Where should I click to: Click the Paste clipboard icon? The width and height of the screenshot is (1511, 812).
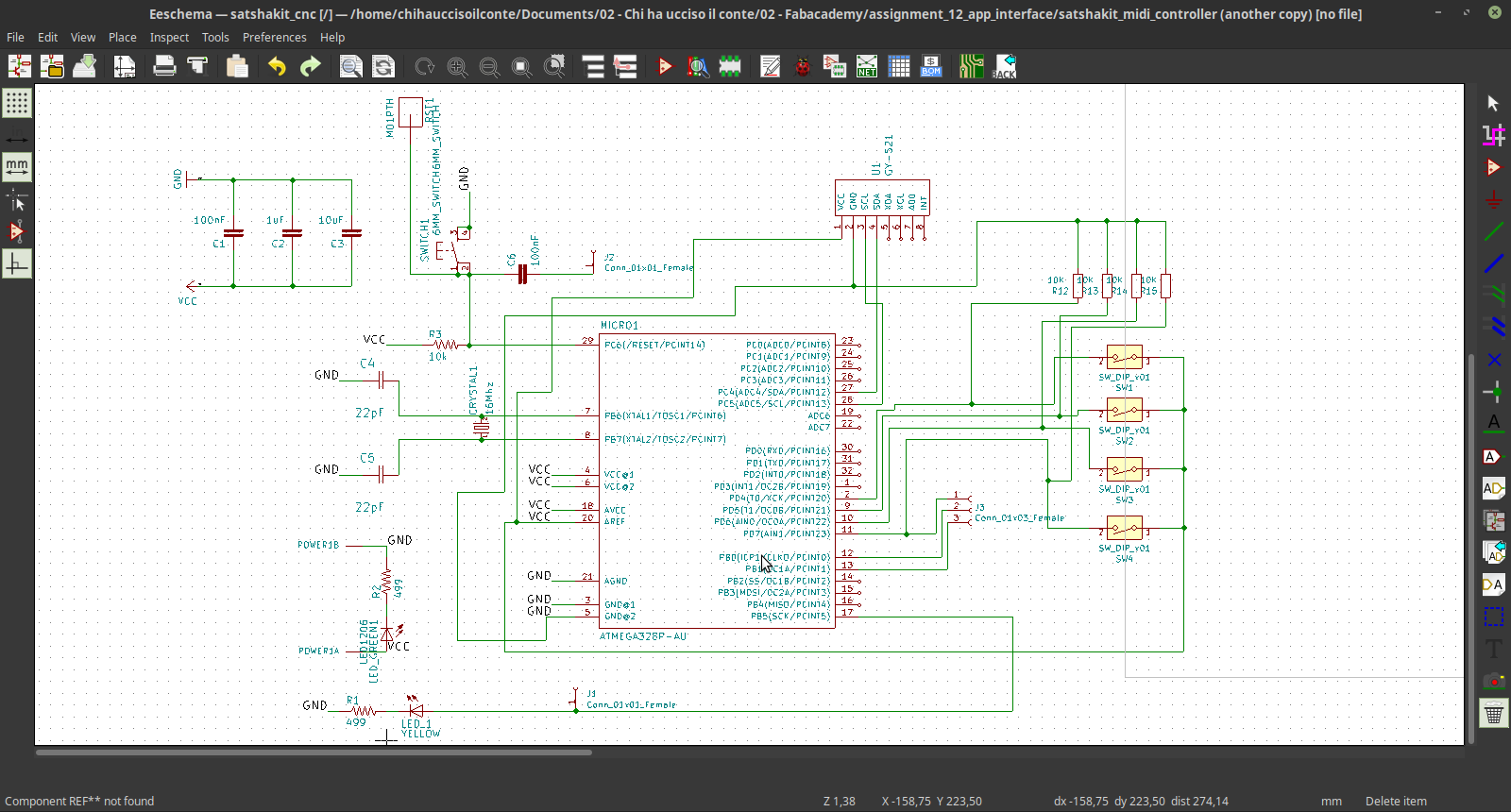pyautogui.click(x=237, y=66)
